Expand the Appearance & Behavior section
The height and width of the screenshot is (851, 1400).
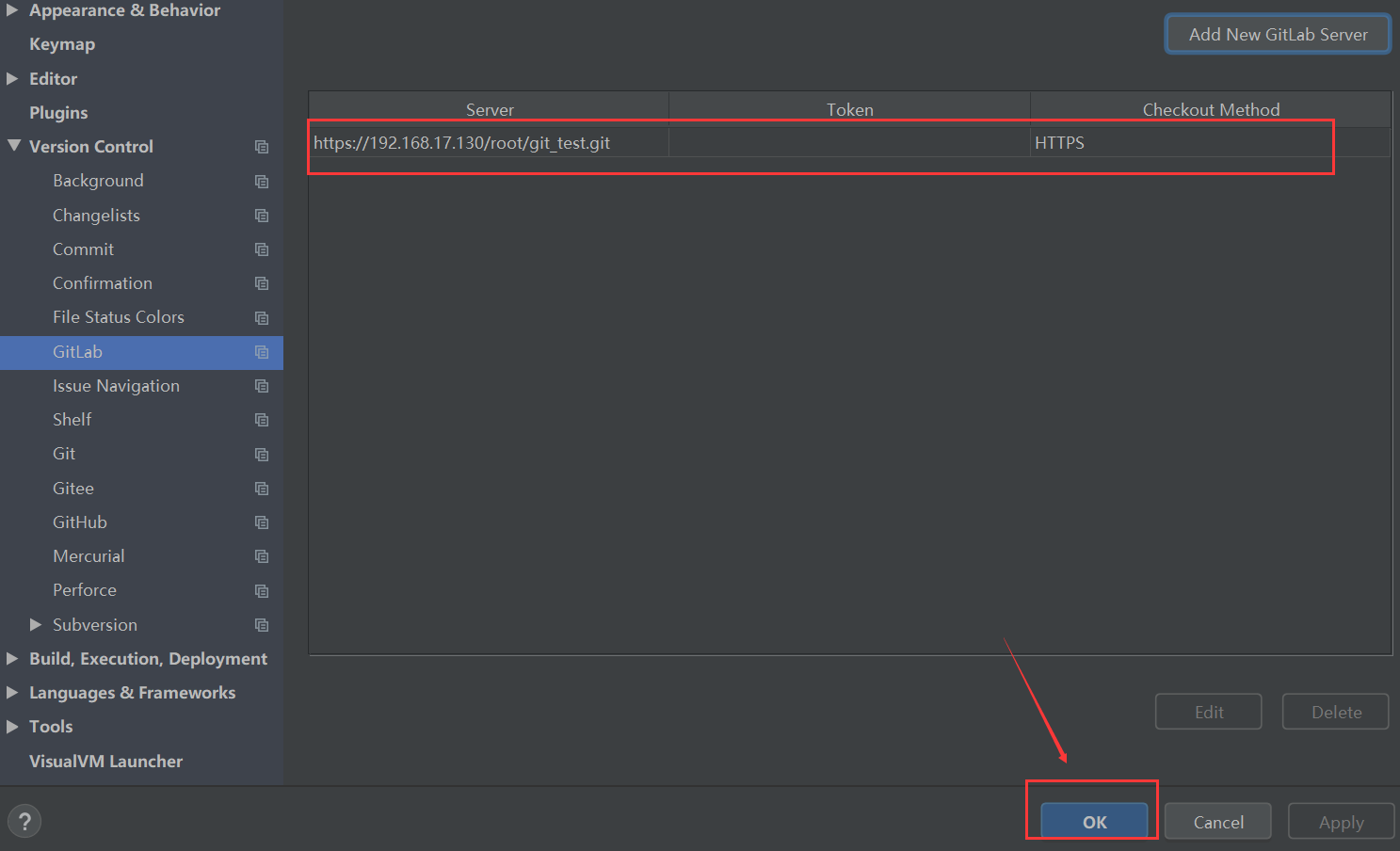click(12, 10)
